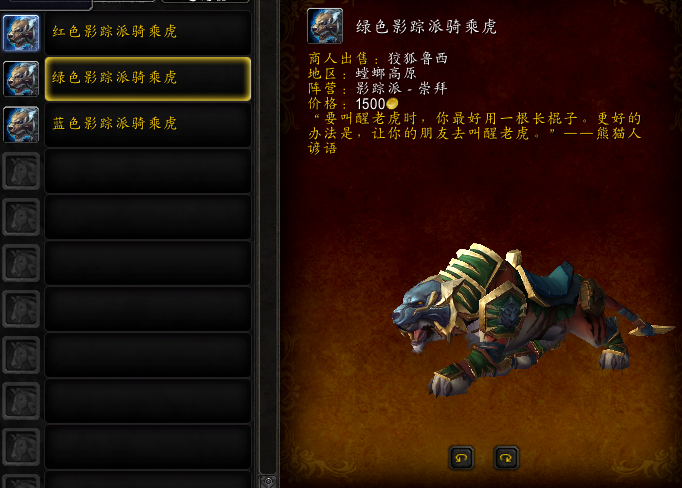The width and height of the screenshot is (682, 488).
Task: Select 蓝色影踪派骑乘虎 in the list
Action: (148, 125)
